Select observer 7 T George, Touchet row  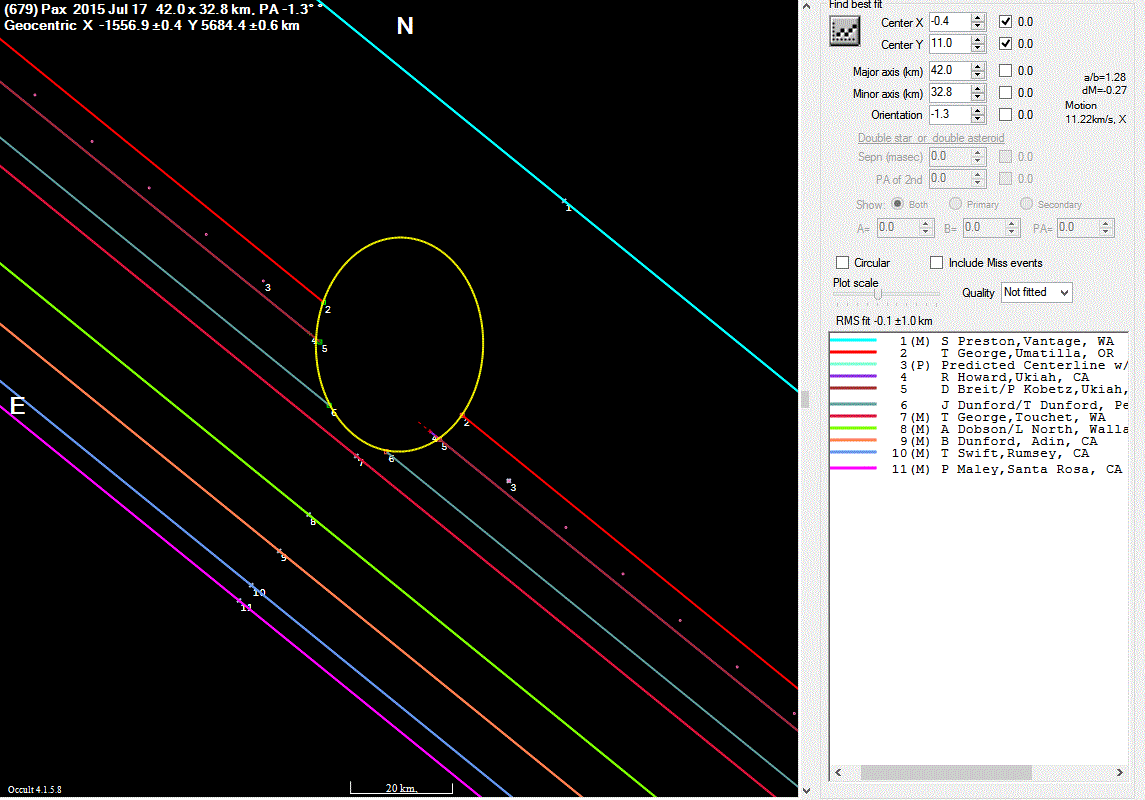[x=979, y=418]
